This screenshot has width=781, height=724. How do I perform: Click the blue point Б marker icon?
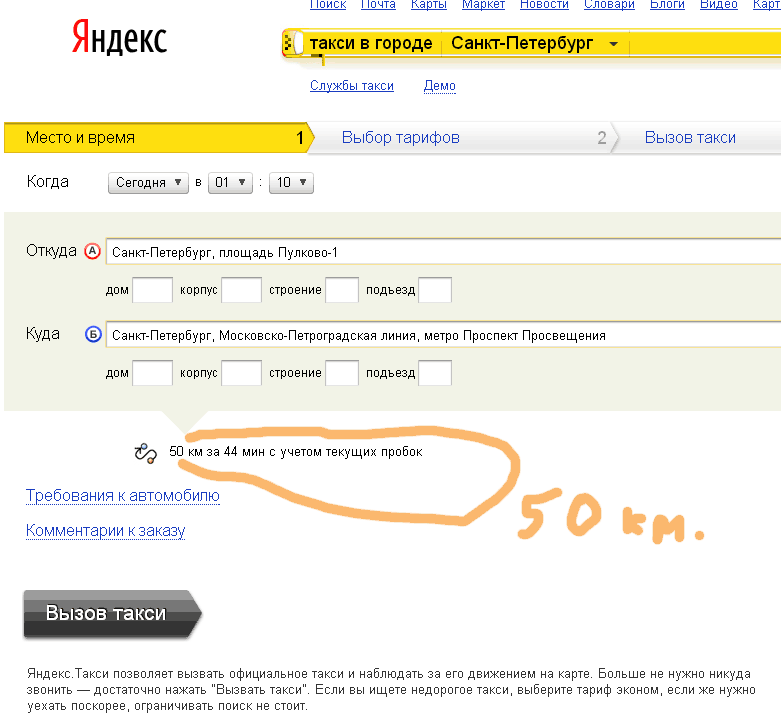pos(93,334)
